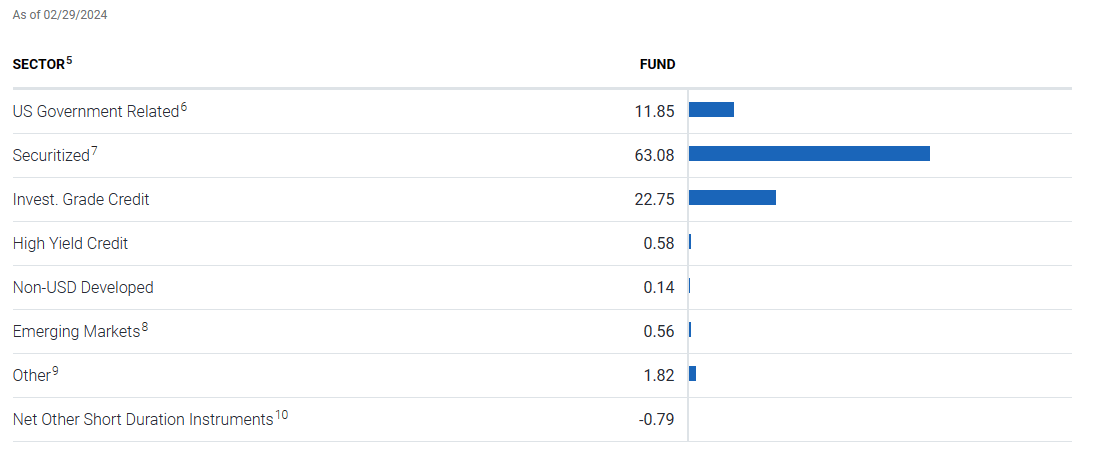Click the Invest. Grade Credit bar

tap(732, 198)
